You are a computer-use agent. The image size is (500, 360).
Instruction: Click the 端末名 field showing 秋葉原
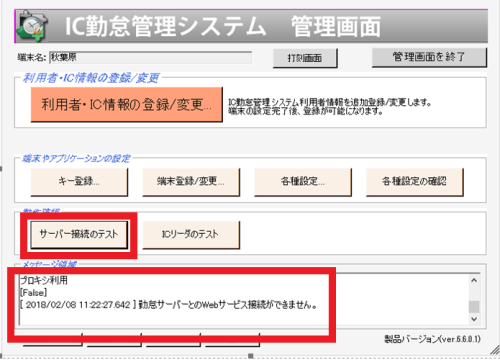[150, 57]
